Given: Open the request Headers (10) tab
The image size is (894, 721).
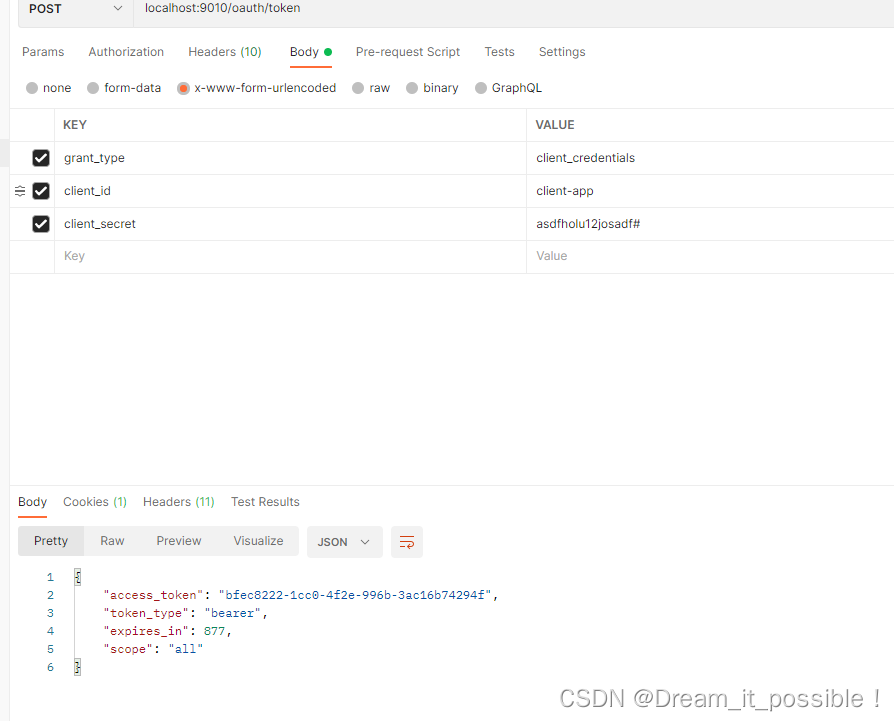Looking at the screenshot, I should click(x=225, y=52).
